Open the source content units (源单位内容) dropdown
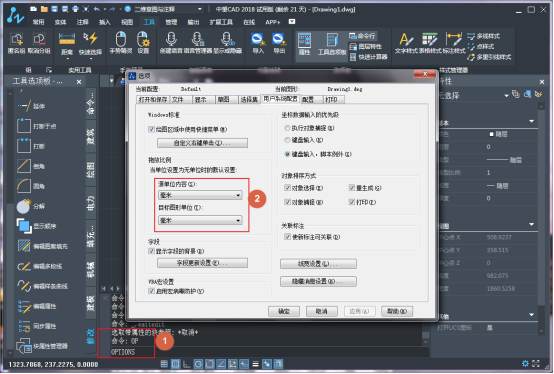Screen dimensions: 554x374 tap(200, 195)
